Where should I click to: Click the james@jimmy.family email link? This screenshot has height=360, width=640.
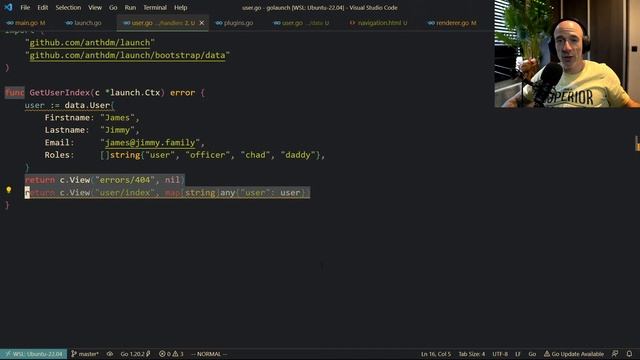(x=150, y=142)
